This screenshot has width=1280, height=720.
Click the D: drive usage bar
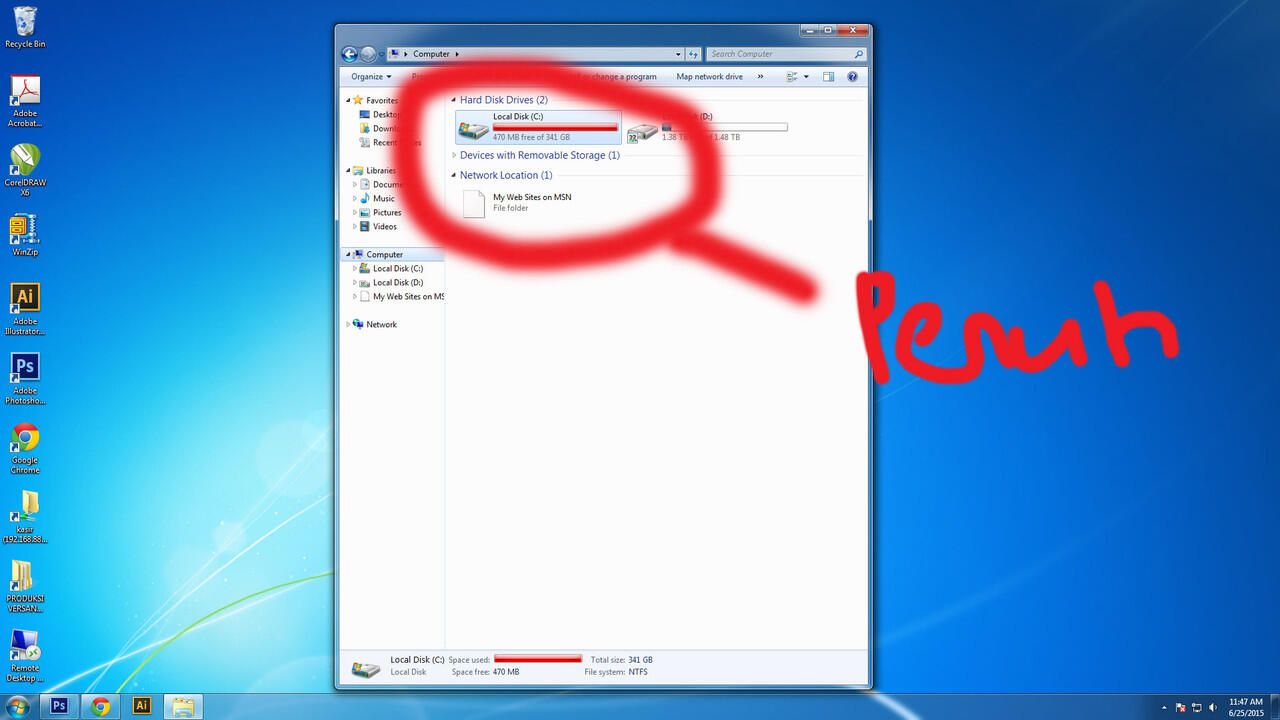pos(725,127)
